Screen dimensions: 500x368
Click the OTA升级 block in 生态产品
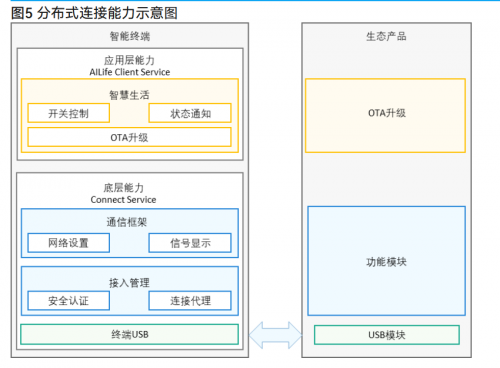(385, 116)
